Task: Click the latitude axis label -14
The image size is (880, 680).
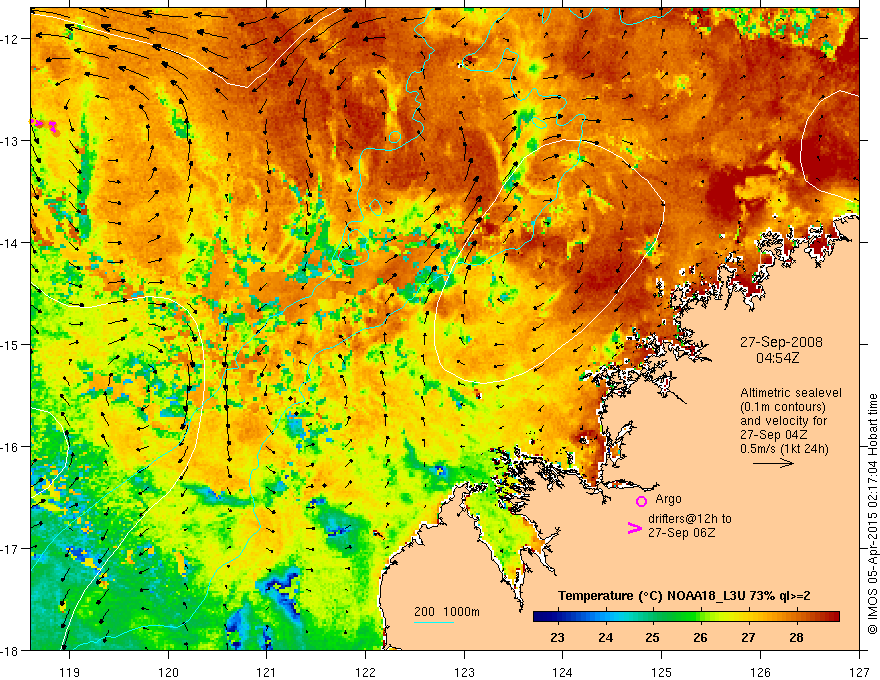Action: (x=11, y=243)
